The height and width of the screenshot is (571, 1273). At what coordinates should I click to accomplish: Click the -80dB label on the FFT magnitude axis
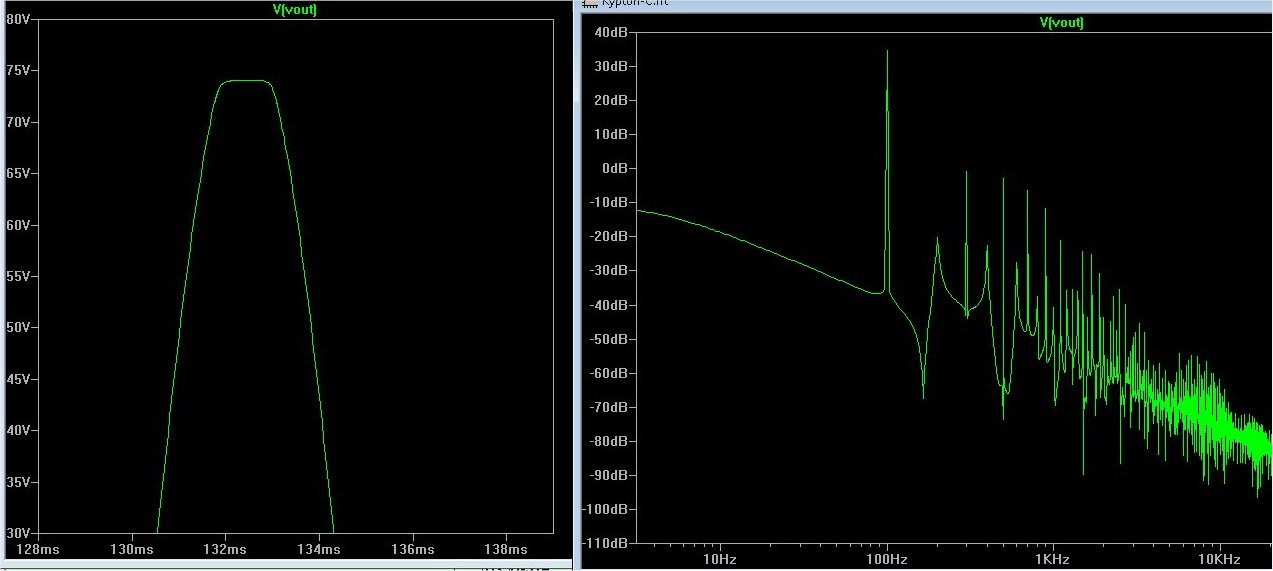point(608,441)
